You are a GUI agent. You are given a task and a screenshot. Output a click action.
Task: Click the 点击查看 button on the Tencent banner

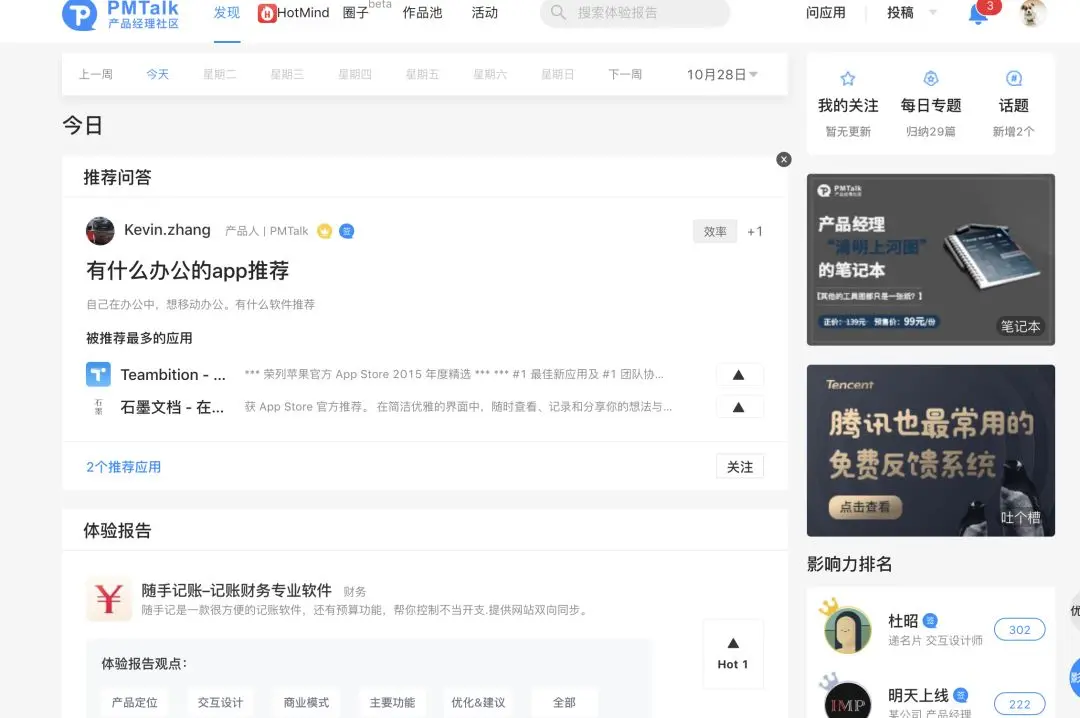click(x=865, y=507)
